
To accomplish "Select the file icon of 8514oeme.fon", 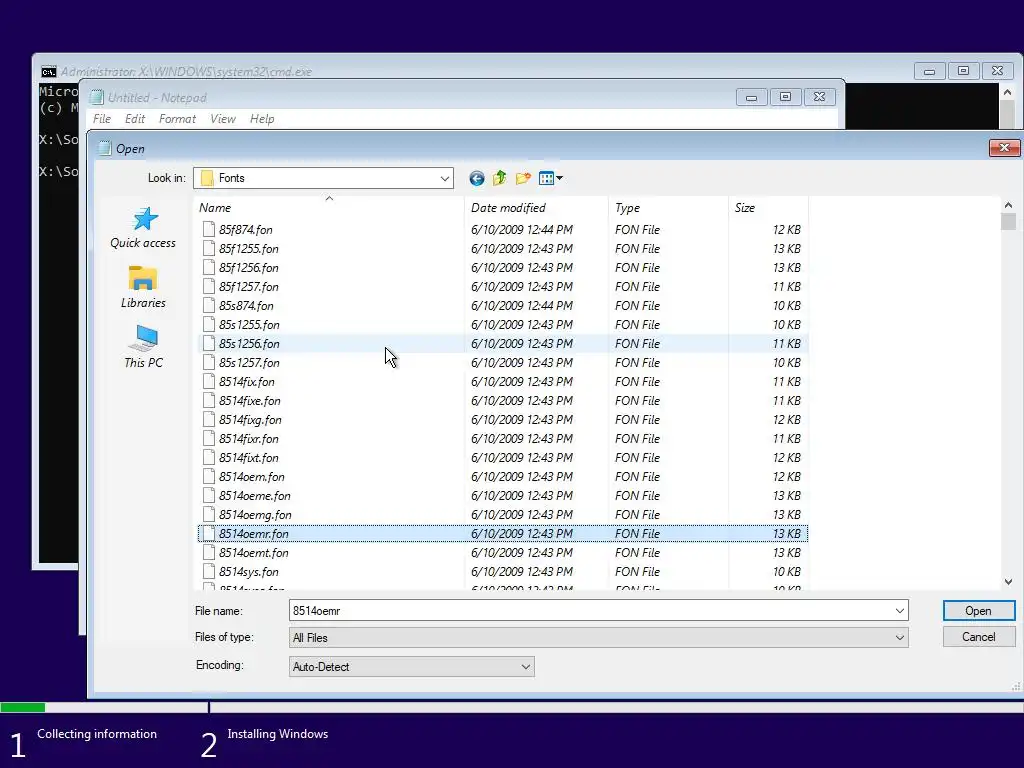I will [208, 495].
